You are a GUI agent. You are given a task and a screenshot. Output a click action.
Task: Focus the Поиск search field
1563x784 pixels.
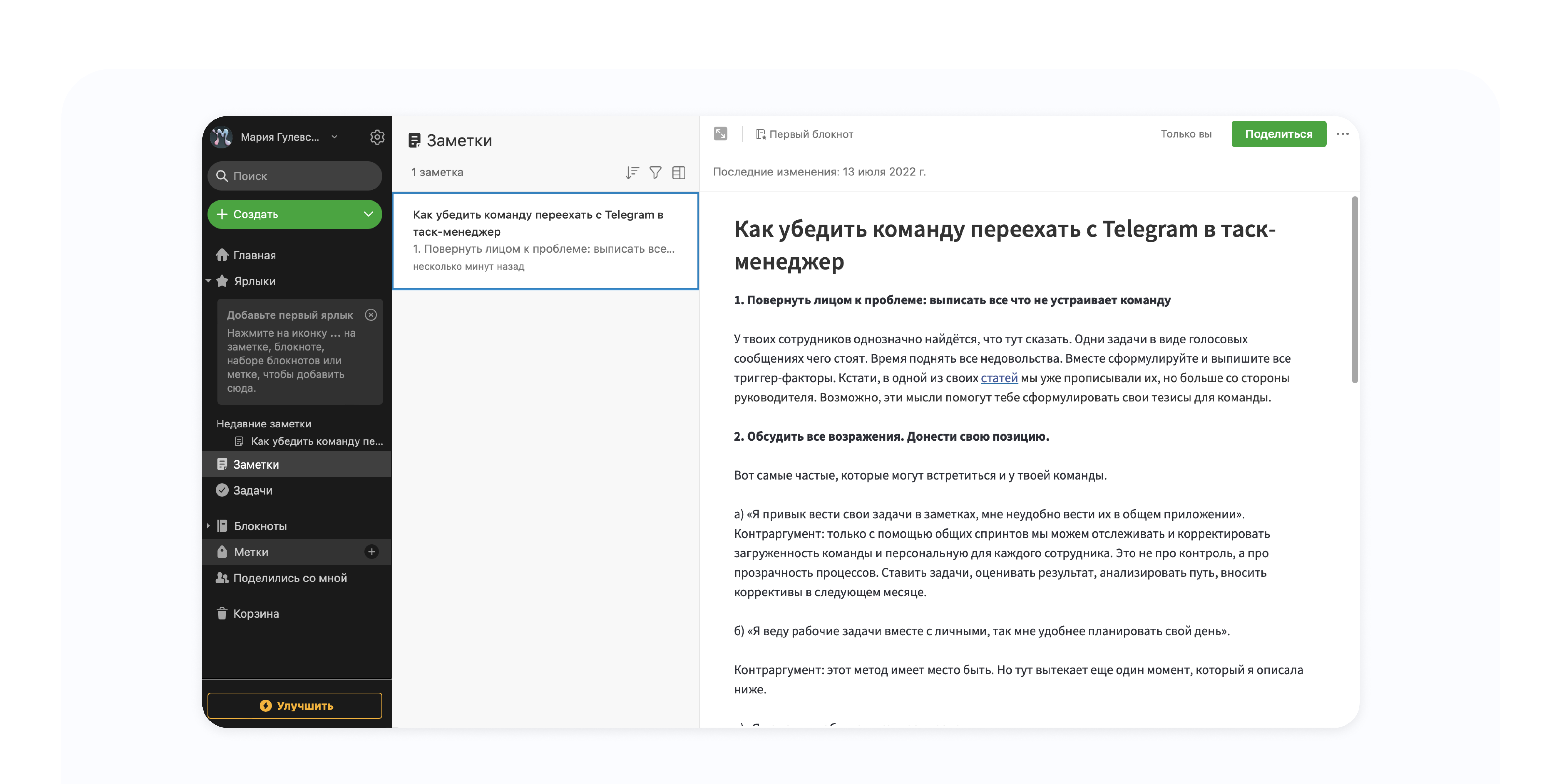click(x=295, y=176)
